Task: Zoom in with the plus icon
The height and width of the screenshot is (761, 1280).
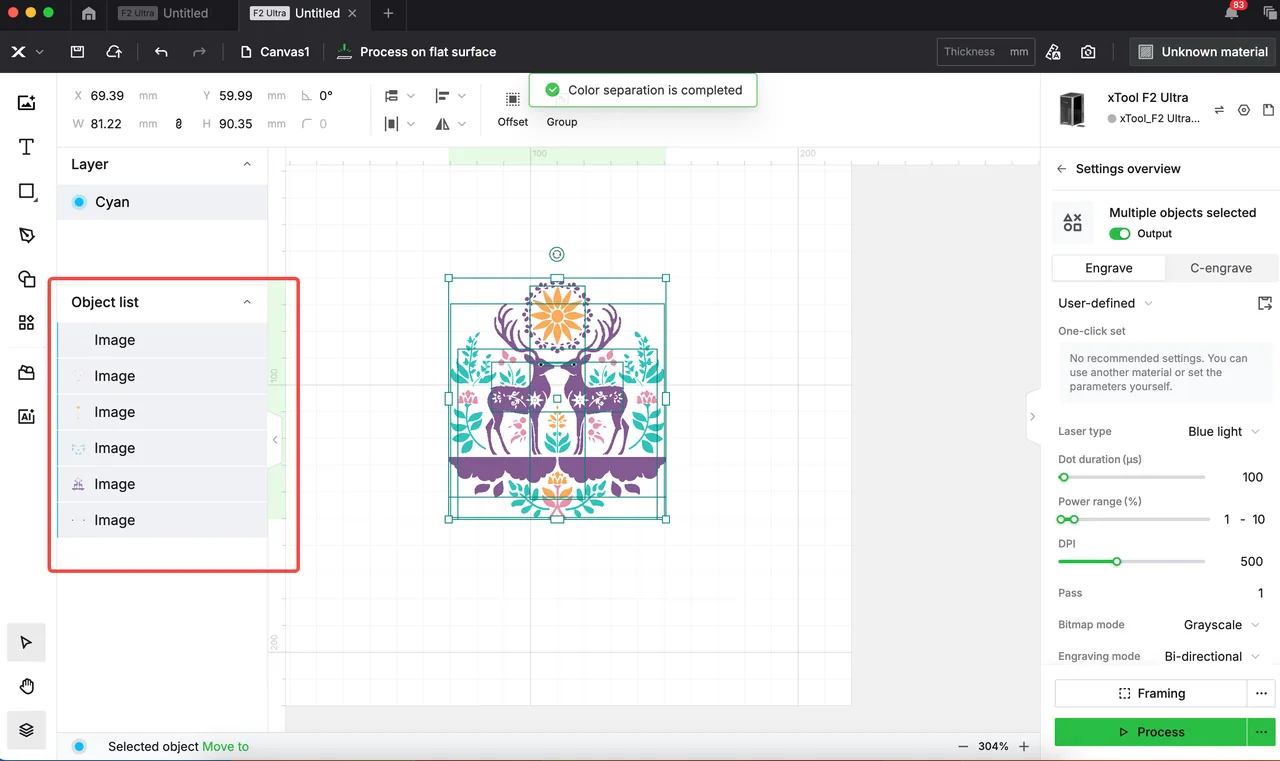Action: [1024, 747]
